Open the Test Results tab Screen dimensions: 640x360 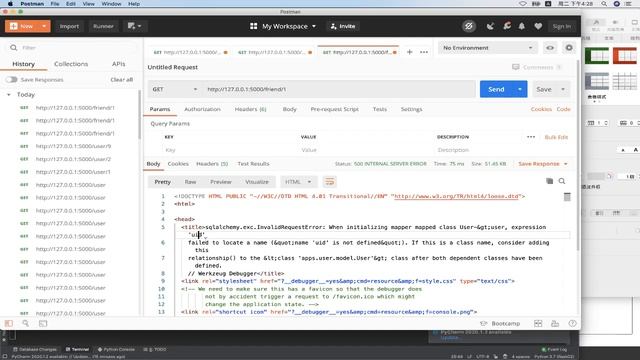(253, 164)
